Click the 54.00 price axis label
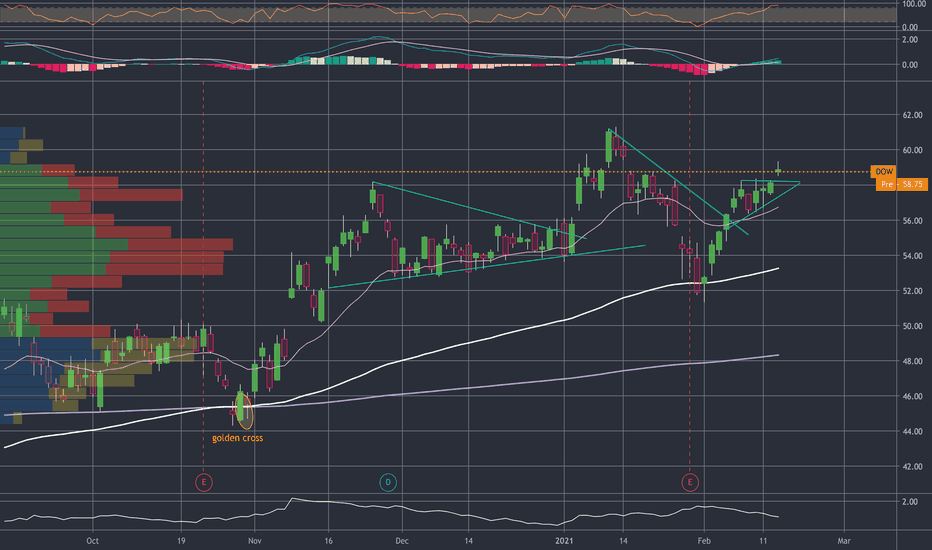Image resolution: width=932 pixels, height=550 pixels. (912, 256)
